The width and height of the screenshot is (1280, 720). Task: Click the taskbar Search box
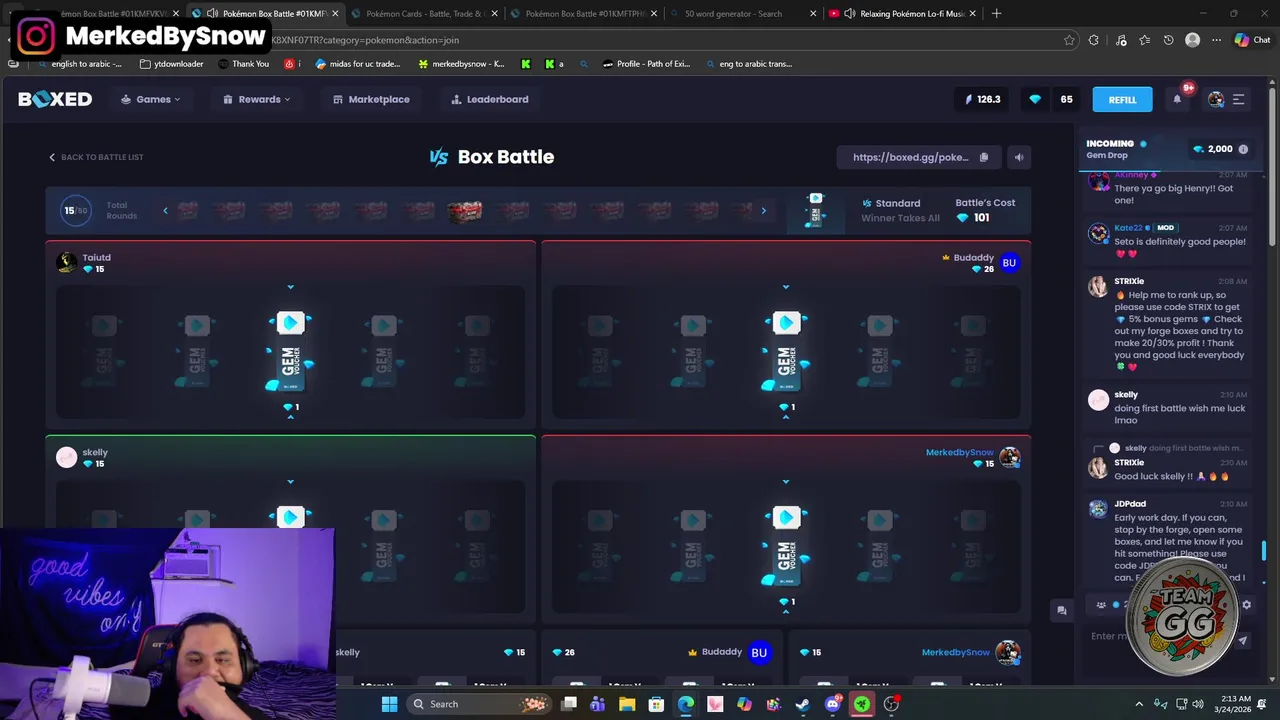pyautogui.click(x=477, y=704)
